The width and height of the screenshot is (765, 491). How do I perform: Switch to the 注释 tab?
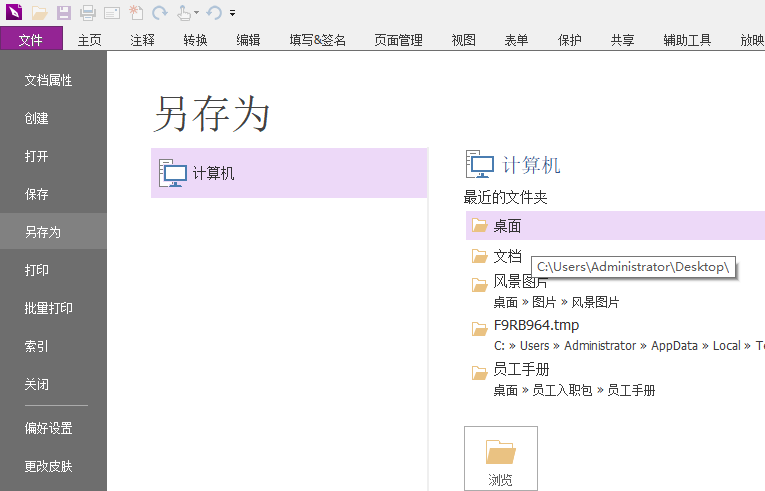tap(142, 40)
